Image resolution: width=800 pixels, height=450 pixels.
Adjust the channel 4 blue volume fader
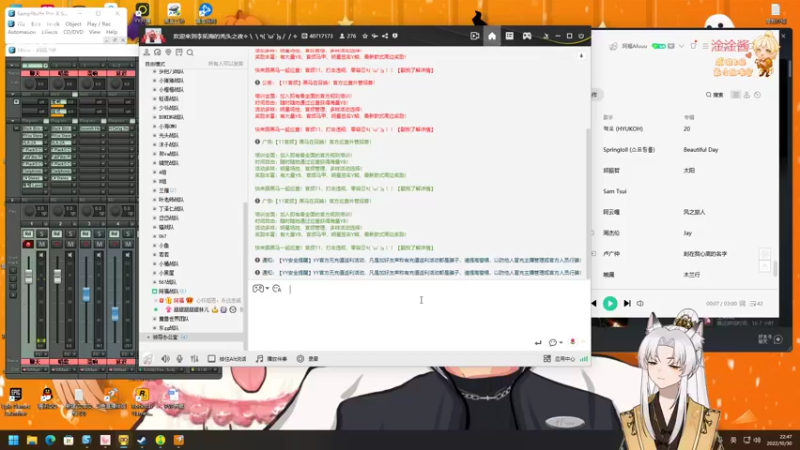tap(115, 314)
